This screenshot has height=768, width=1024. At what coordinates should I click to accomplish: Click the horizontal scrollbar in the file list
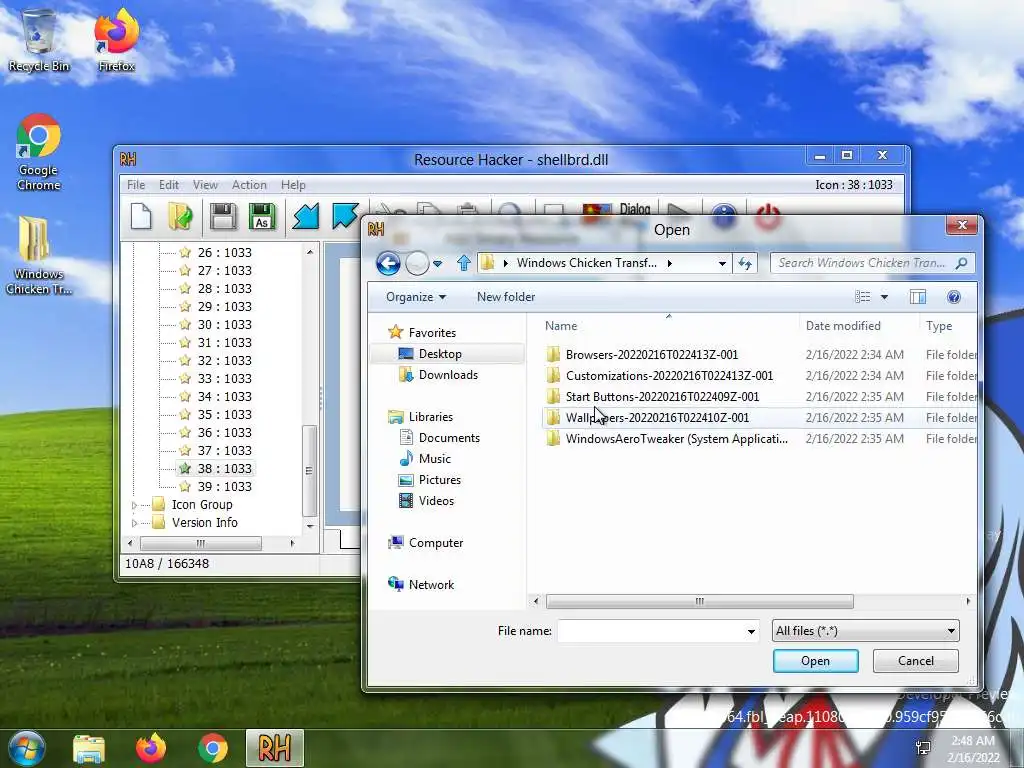(699, 601)
